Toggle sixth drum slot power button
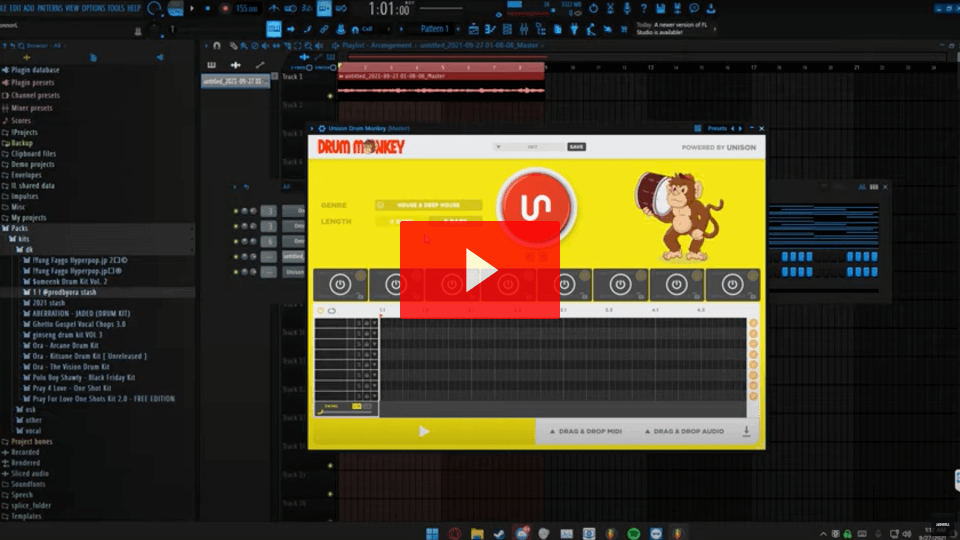The width and height of the screenshot is (960, 540). click(620, 284)
